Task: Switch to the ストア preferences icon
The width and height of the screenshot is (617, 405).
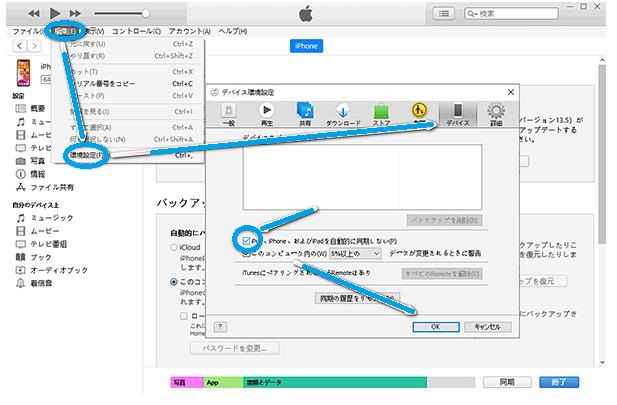Action: 381,114
